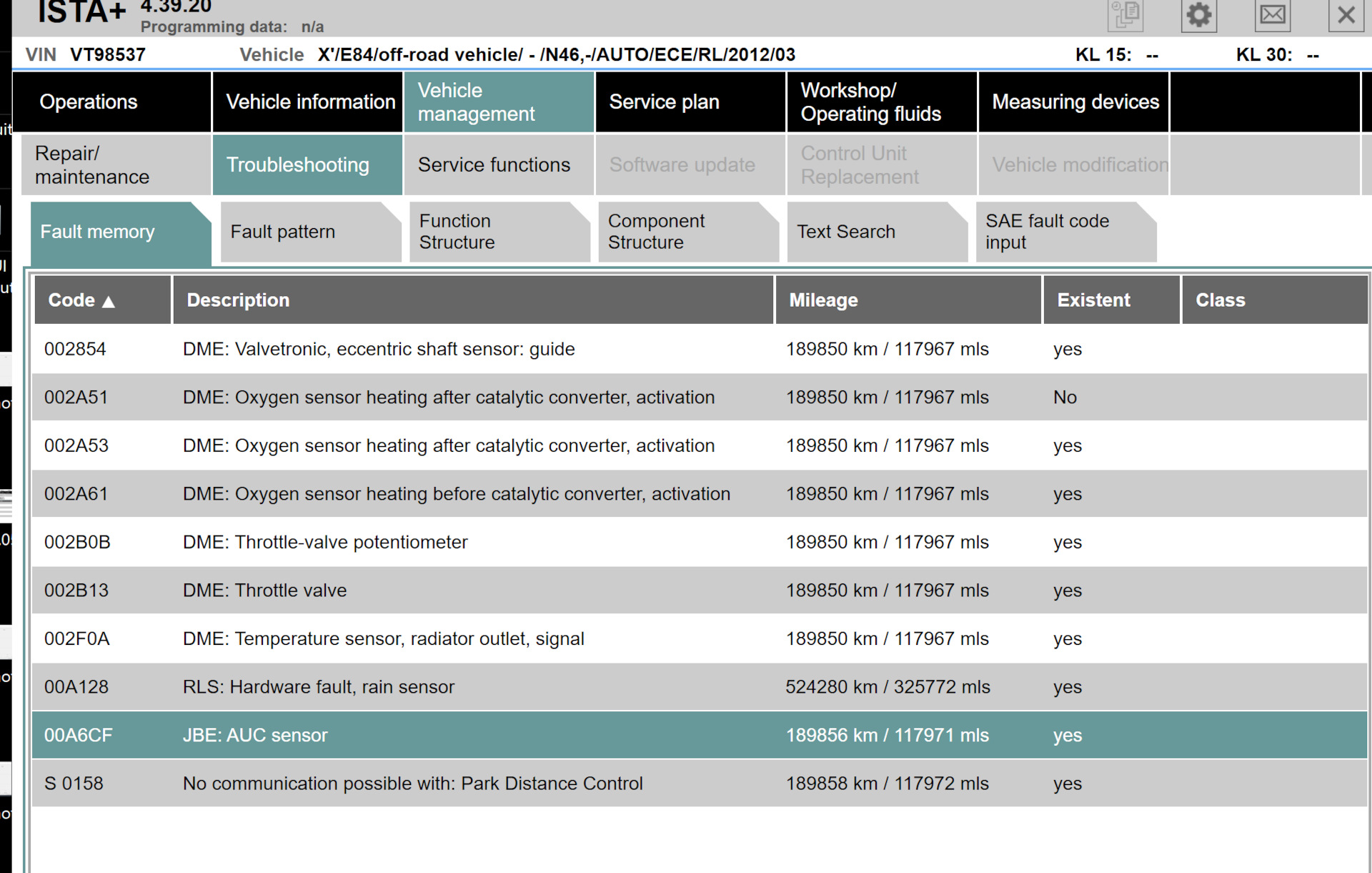Viewport: 1372px width, 873px height.
Task: Click the operations history documents icon
Action: click(x=1125, y=15)
